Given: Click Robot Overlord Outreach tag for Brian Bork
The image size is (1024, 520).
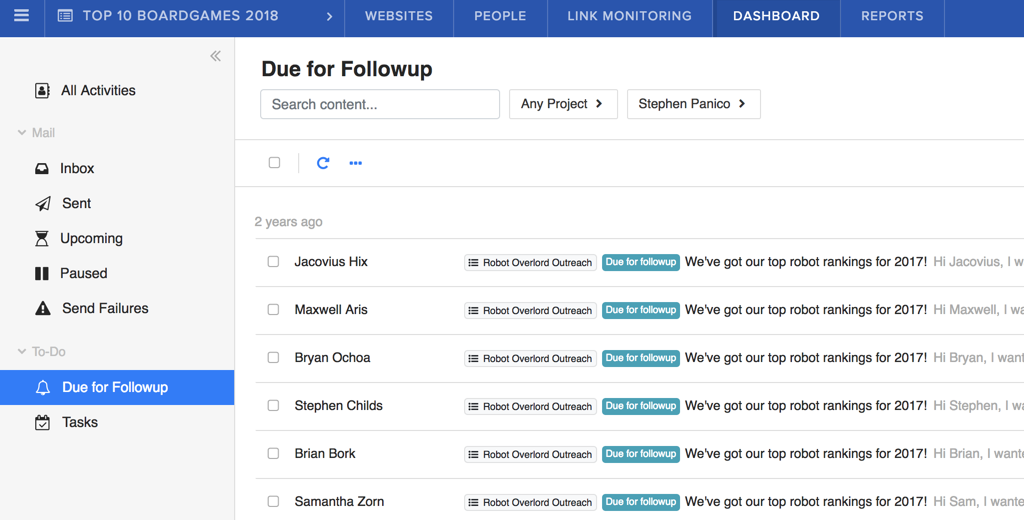Looking at the screenshot, I should (x=530, y=455).
